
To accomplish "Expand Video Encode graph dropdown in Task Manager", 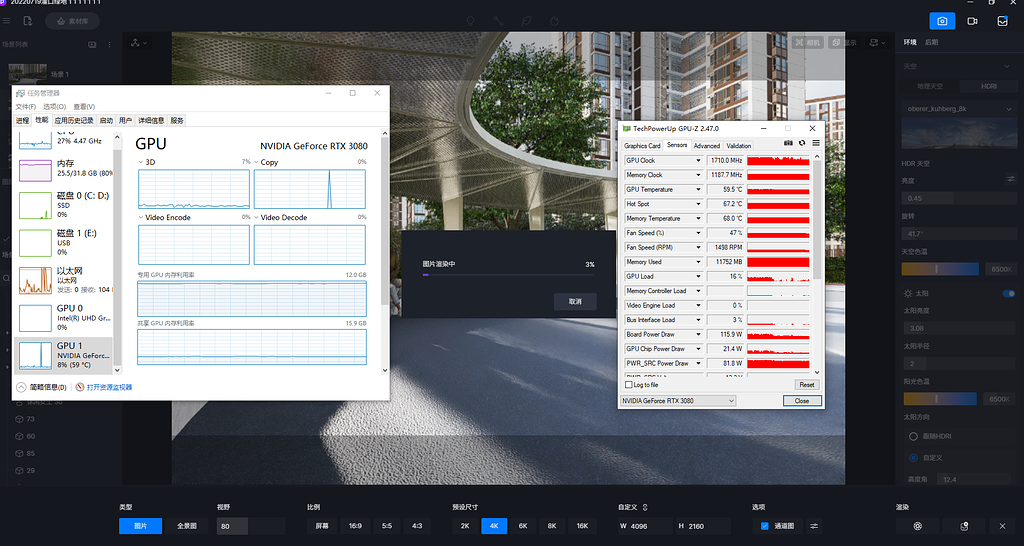I will [141, 217].
